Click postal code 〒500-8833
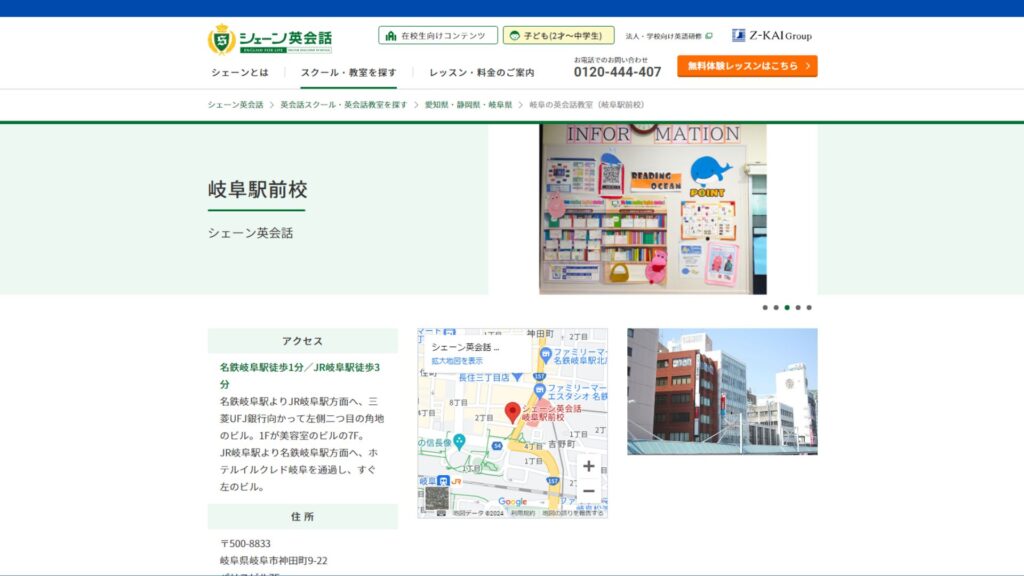The image size is (1024, 576). [246, 543]
